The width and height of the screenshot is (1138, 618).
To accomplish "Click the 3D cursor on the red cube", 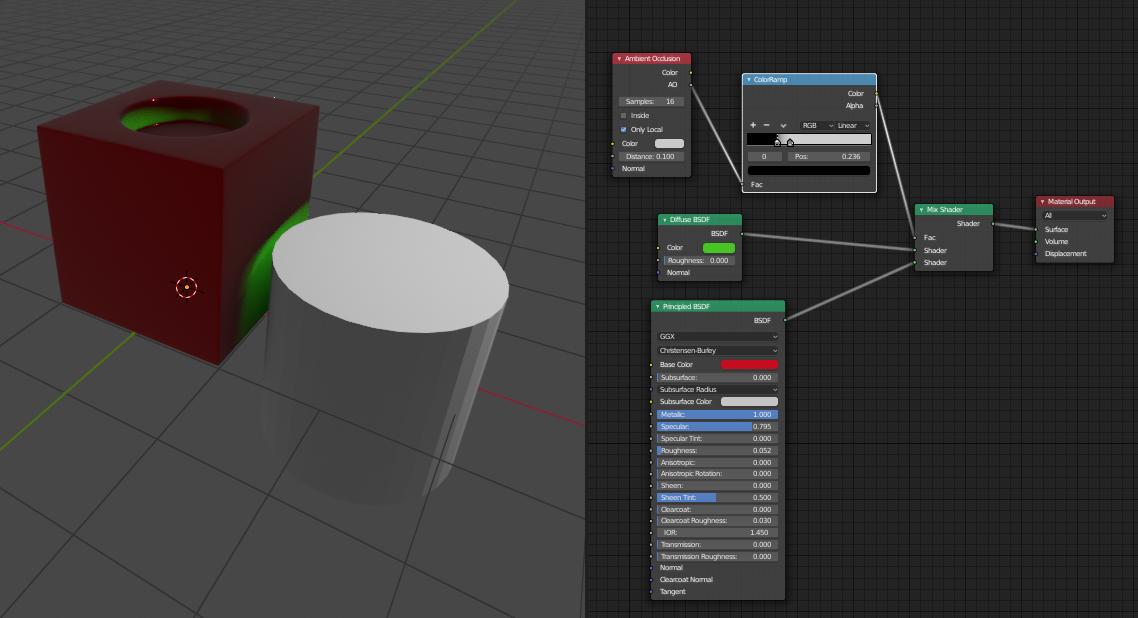I will [187, 287].
